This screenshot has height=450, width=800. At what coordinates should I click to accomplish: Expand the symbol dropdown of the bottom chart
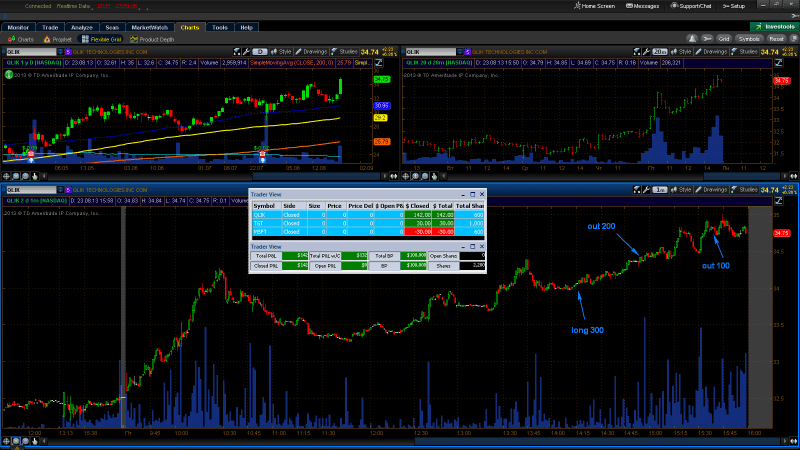click(60, 190)
